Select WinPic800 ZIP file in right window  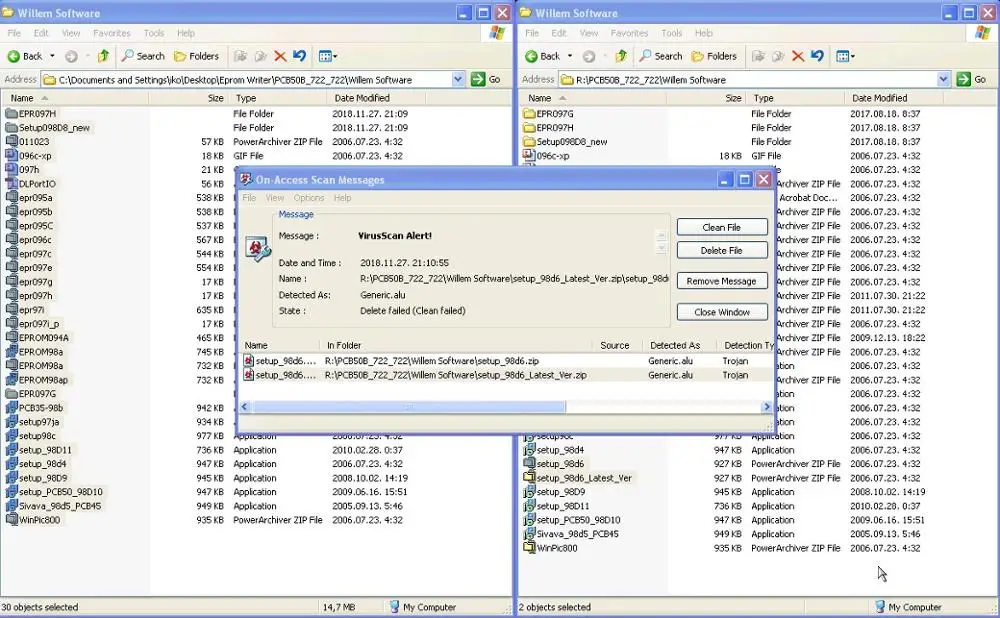(550, 548)
